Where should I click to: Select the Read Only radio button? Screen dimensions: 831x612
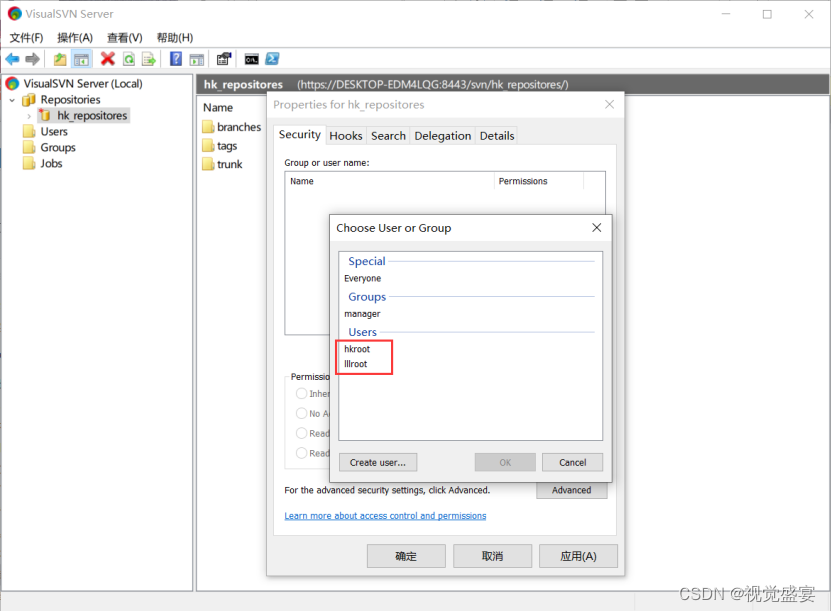[x=302, y=433]
